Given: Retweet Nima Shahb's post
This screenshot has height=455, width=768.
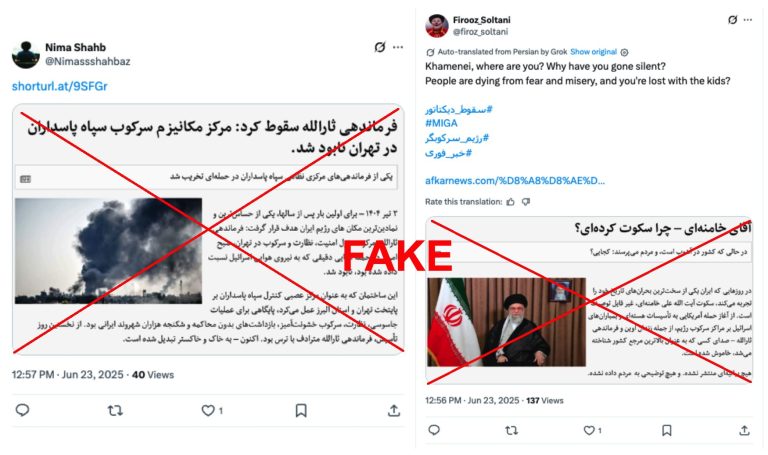Looking at the screenshot, I should 115,410.
